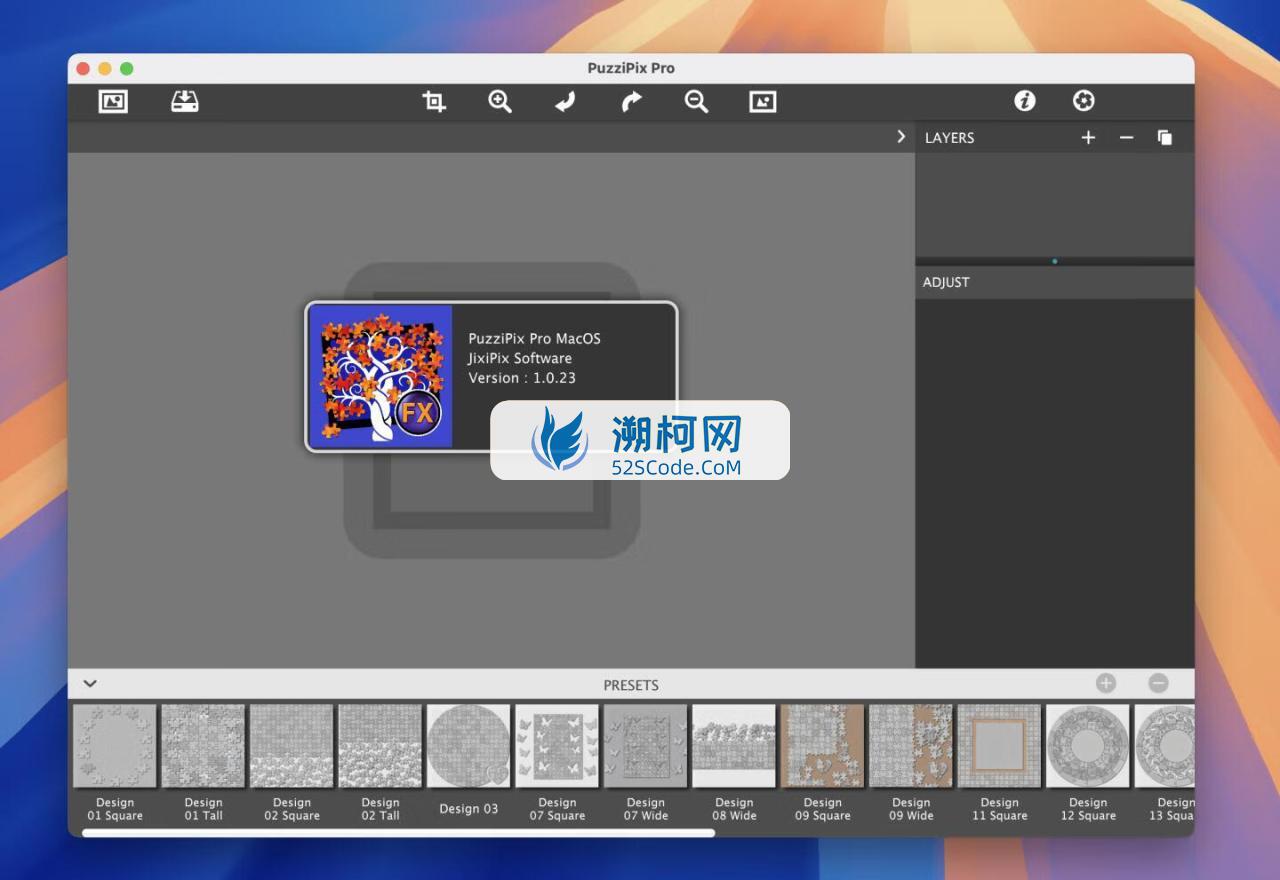
Task: Click the JixiPix Software text
Action: (520, 358)
